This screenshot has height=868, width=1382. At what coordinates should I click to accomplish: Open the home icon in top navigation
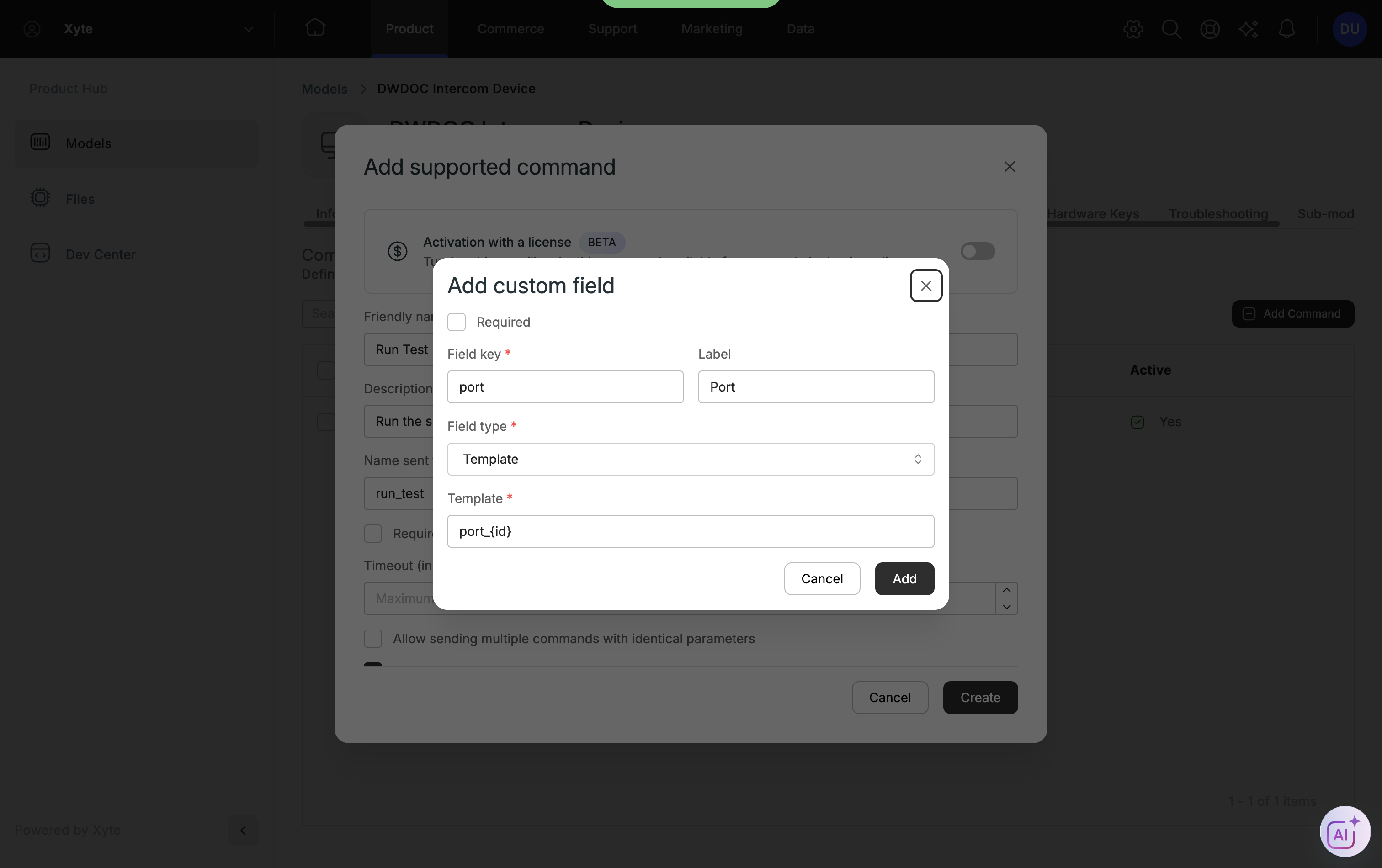[314, 28]
